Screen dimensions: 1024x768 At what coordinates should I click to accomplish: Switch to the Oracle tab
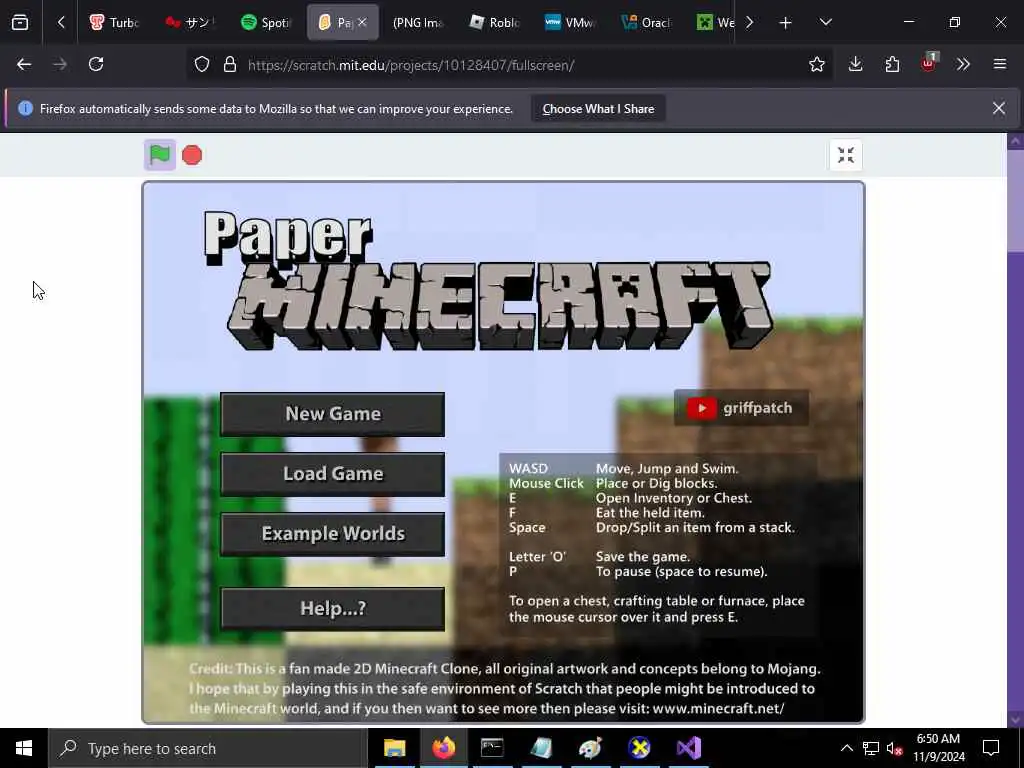(x=646, y=22)
